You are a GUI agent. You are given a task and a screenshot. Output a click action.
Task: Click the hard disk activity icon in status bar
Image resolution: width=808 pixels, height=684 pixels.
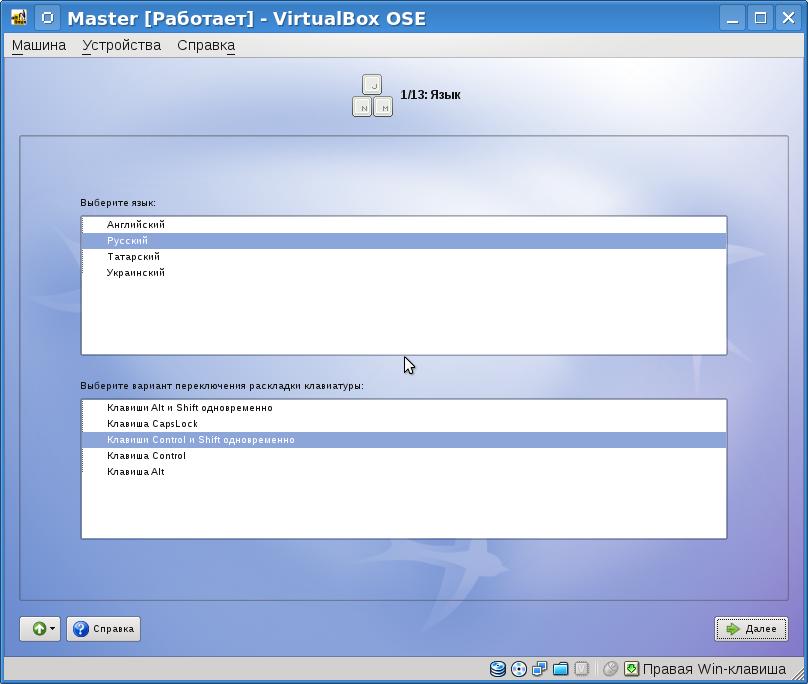pyautogui.click(x=498, y=669)
